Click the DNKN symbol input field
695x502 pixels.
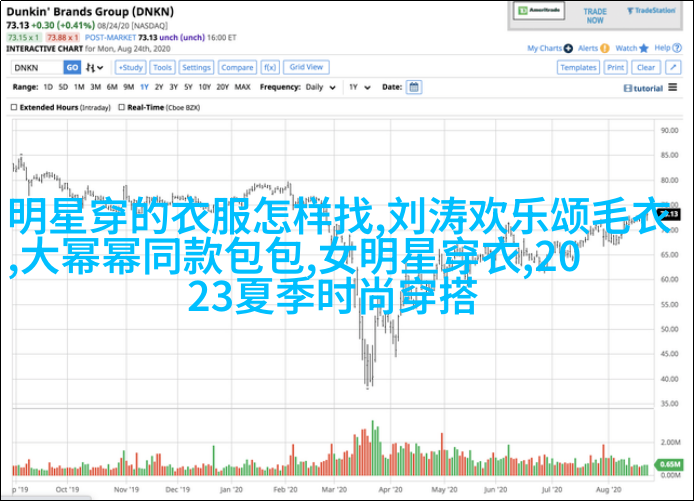coord(38,68)
